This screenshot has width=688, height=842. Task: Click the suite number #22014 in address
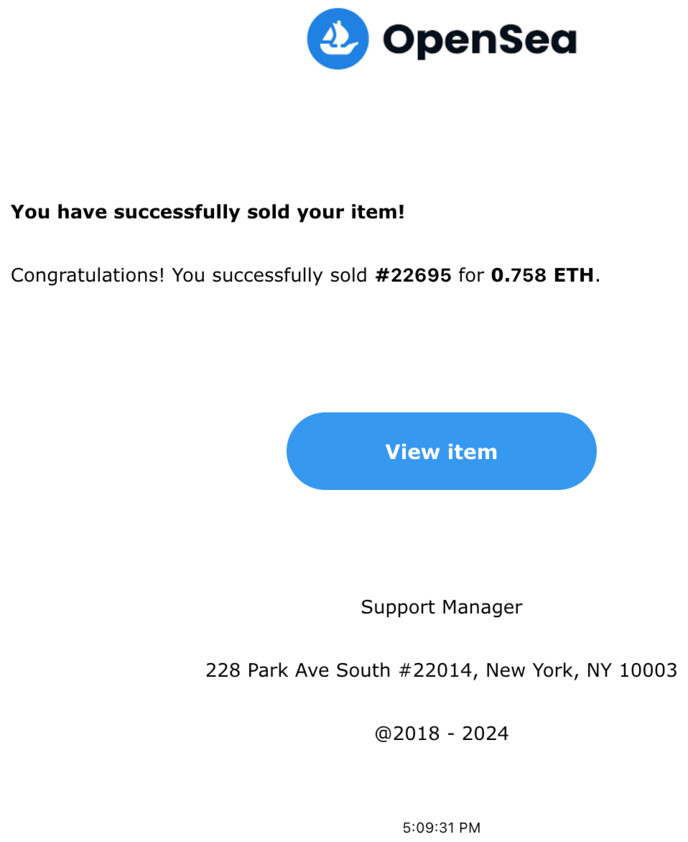437,671
